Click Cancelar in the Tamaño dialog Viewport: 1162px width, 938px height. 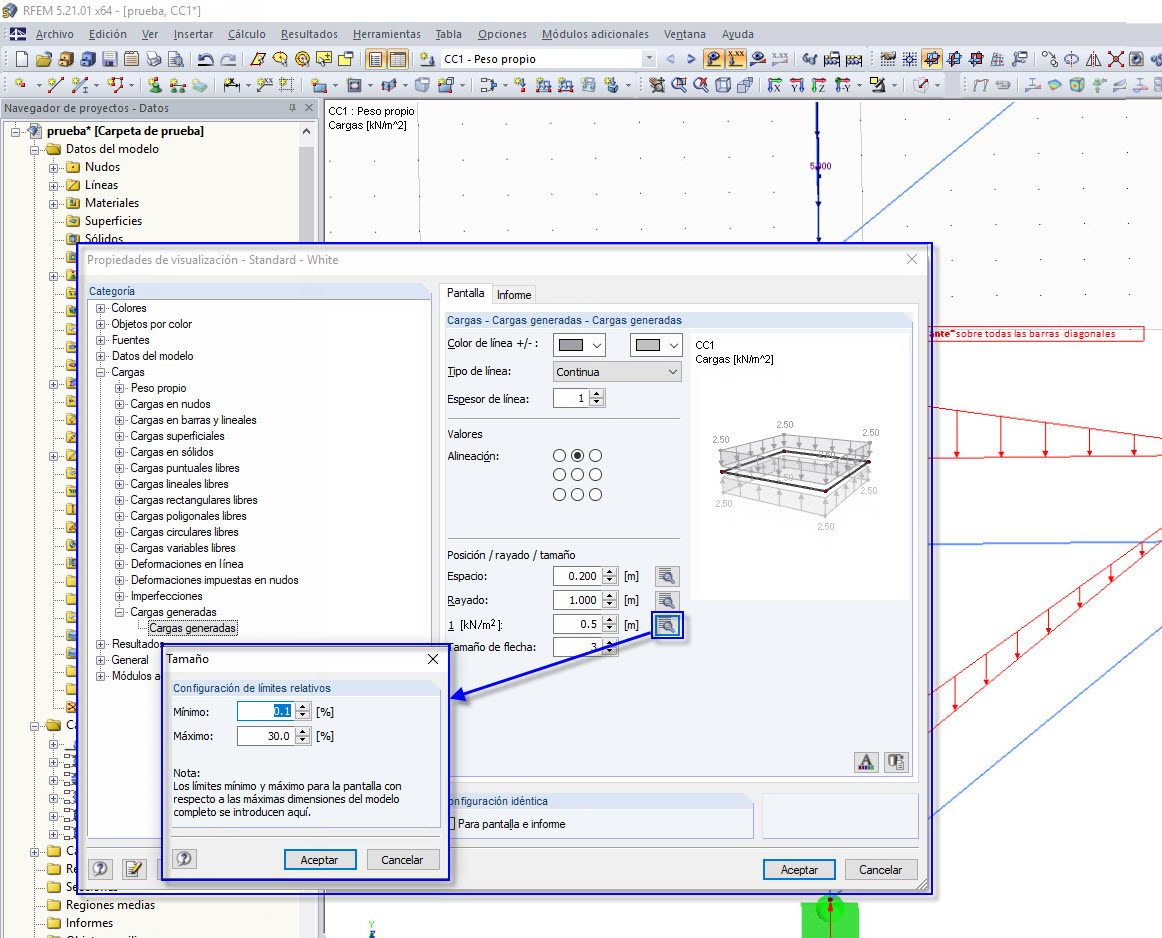pos(402,859)
